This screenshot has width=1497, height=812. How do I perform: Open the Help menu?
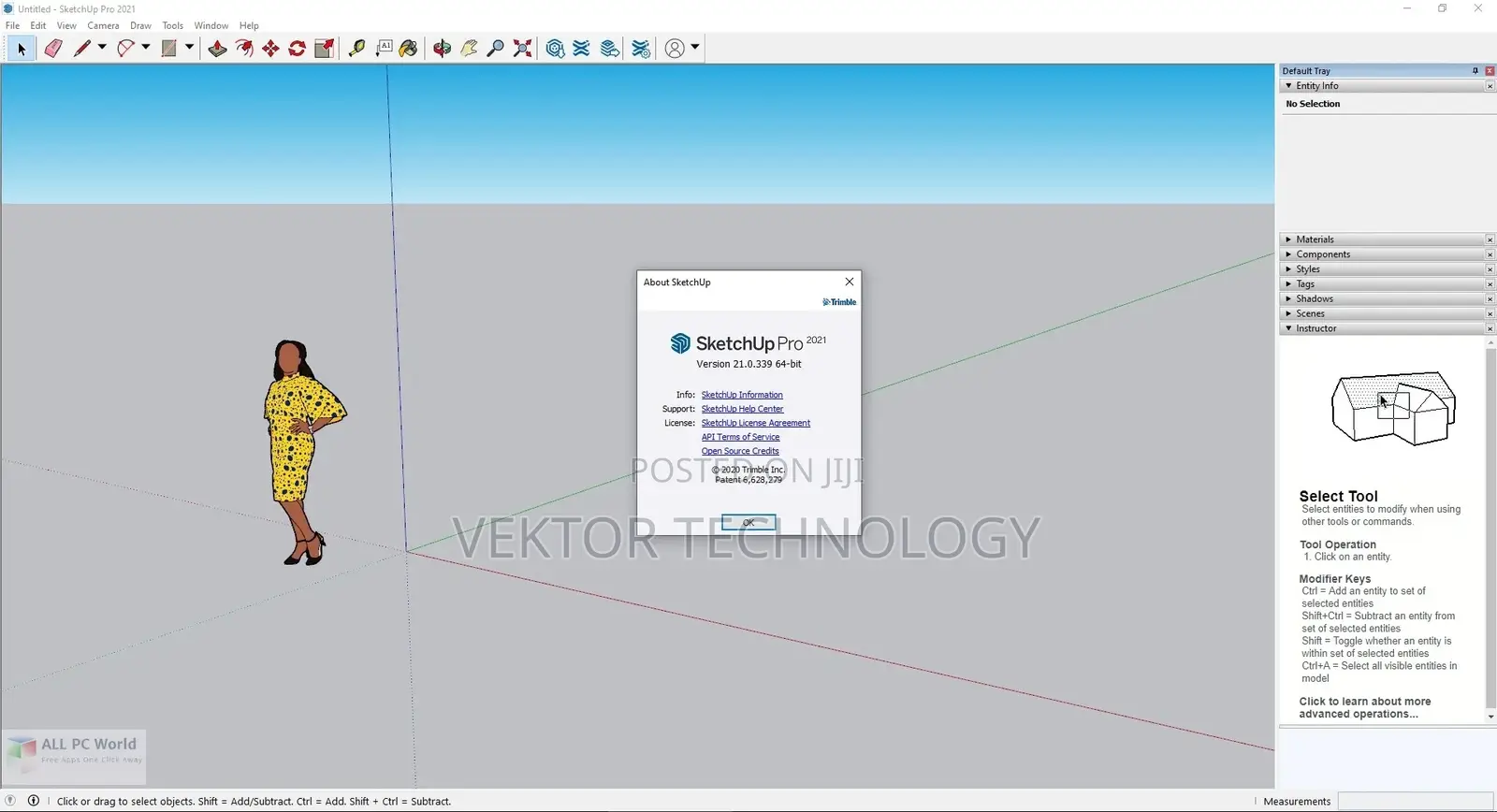[x=249, y=25]
